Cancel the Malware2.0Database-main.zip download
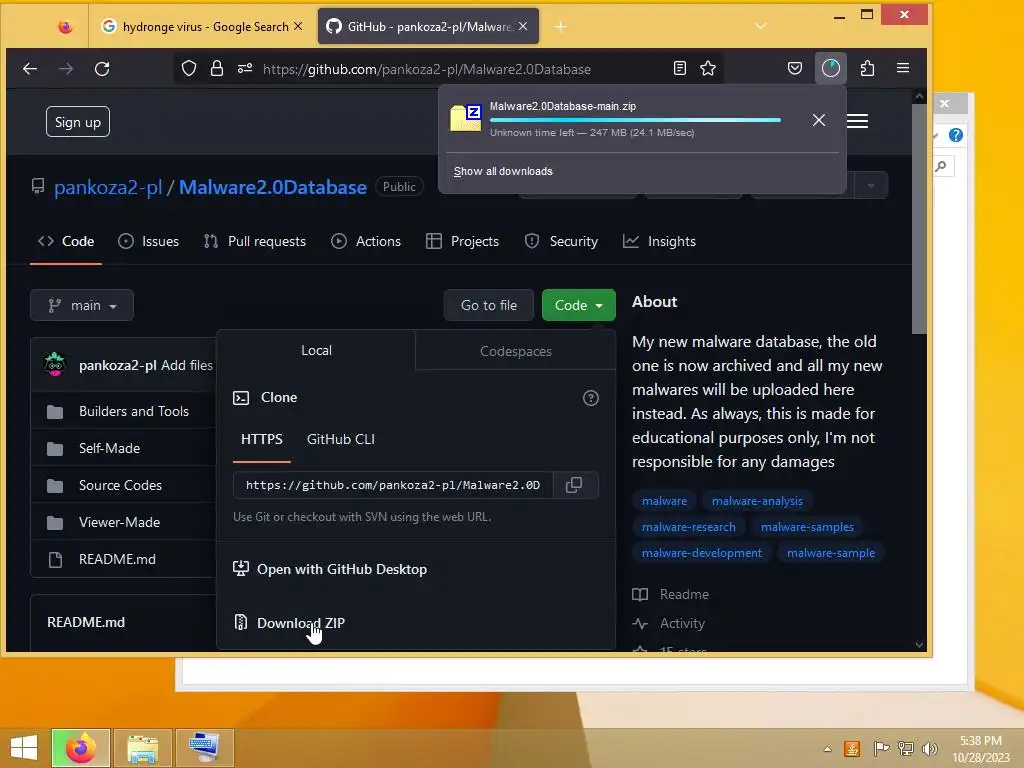Screen dimensions: 1024x768 [x=819, y=120]
